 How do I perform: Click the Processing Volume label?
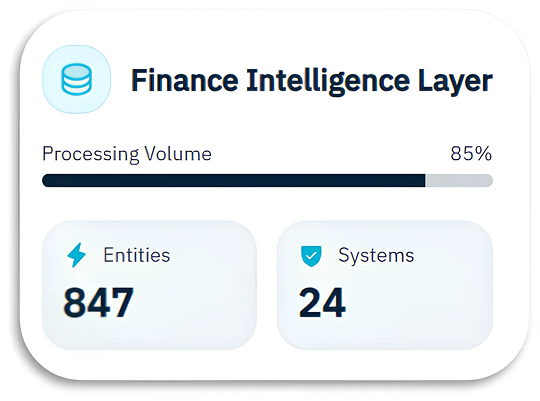[127, 154]
